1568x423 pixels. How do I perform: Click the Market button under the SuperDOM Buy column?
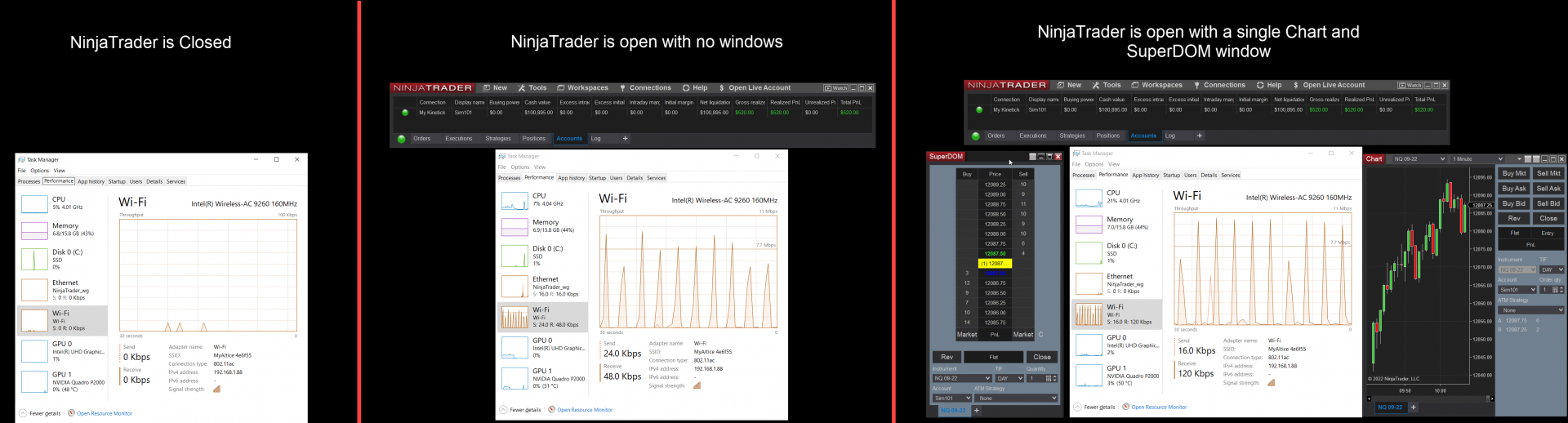(967, 335)
